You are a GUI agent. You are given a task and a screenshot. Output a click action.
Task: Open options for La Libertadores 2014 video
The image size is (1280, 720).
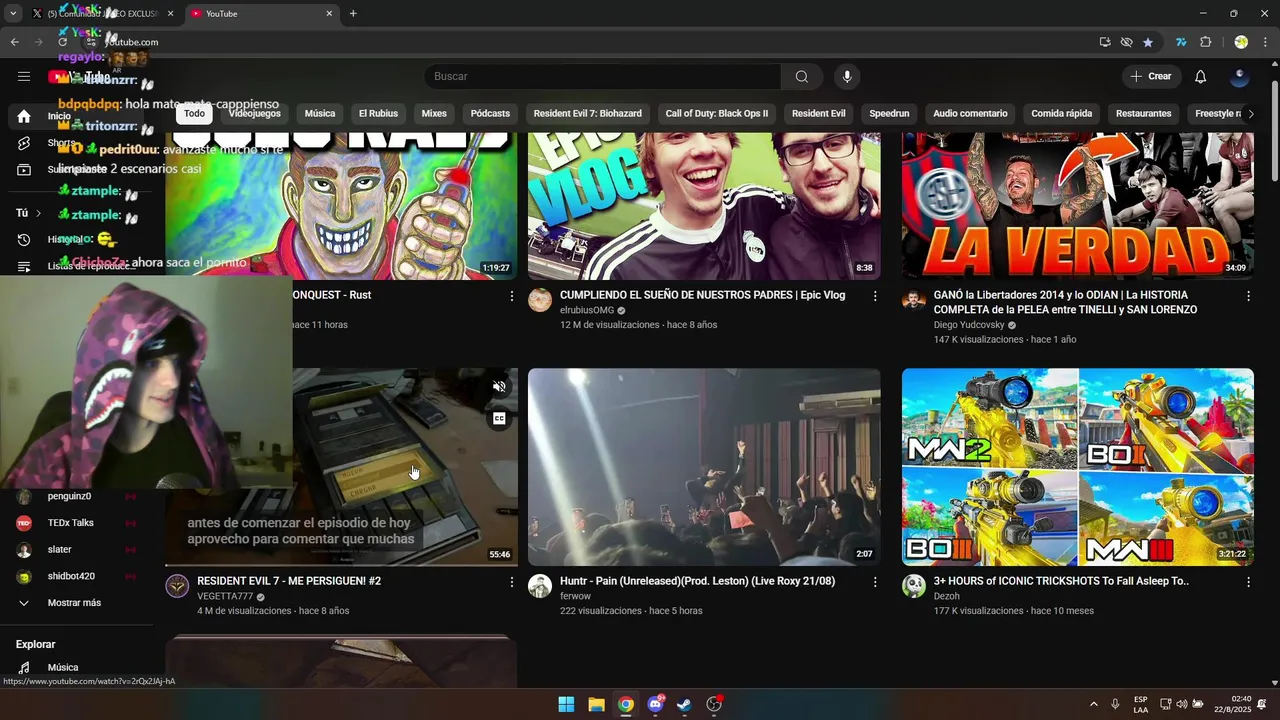(1248, 296)
